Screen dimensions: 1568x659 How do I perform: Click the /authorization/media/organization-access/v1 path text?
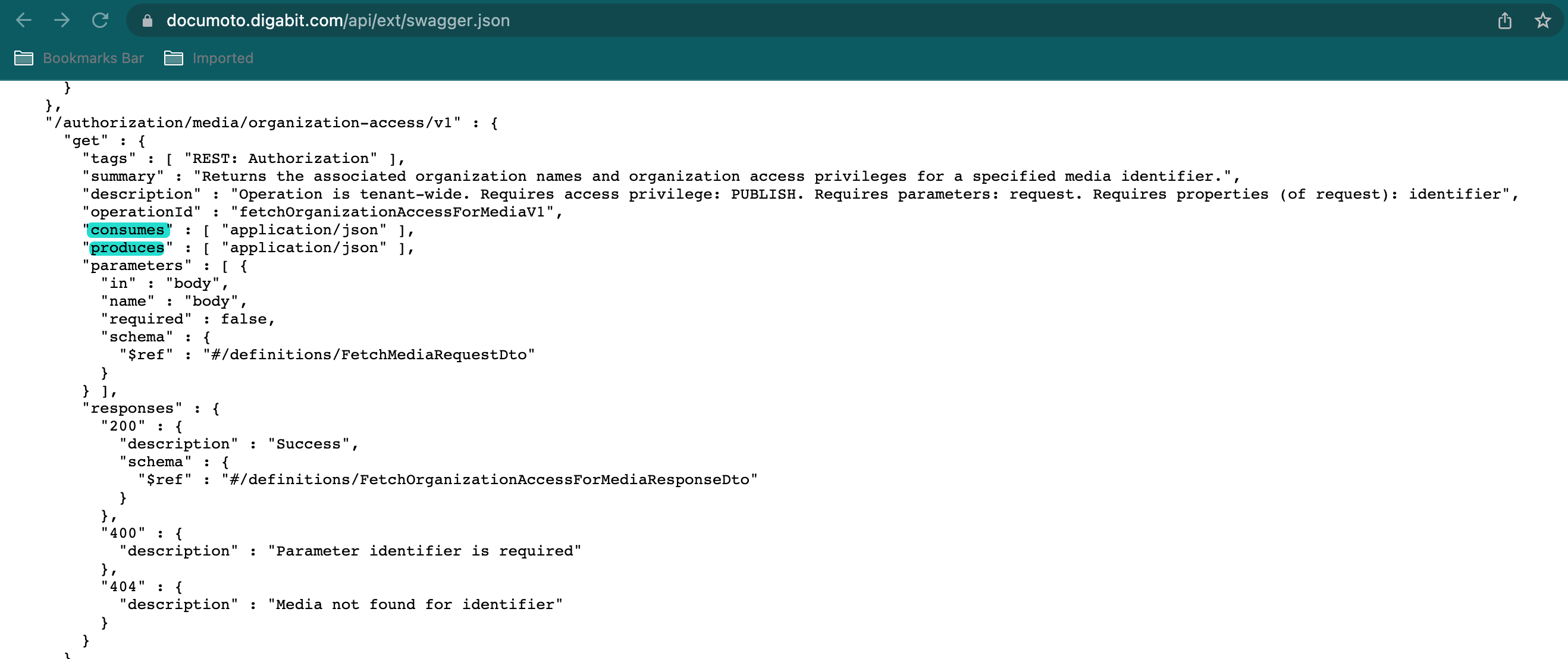(x=253, y=123)
